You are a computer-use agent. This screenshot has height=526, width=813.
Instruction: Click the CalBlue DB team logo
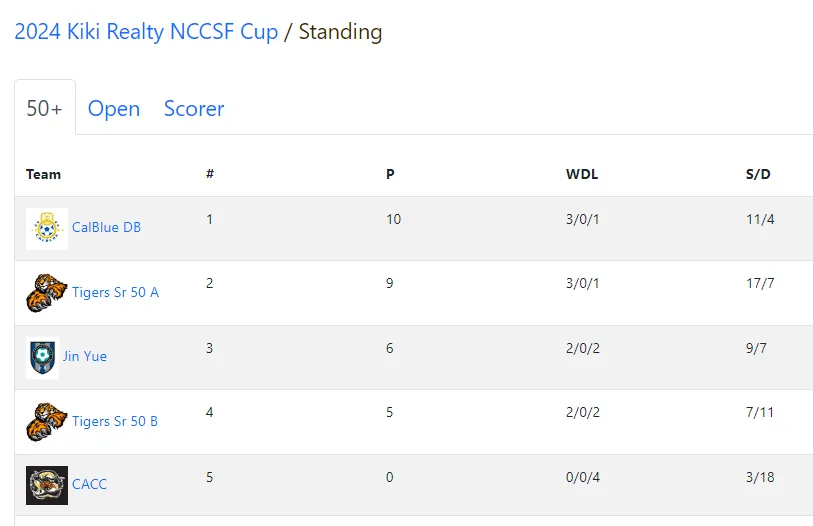coord(47,229)
